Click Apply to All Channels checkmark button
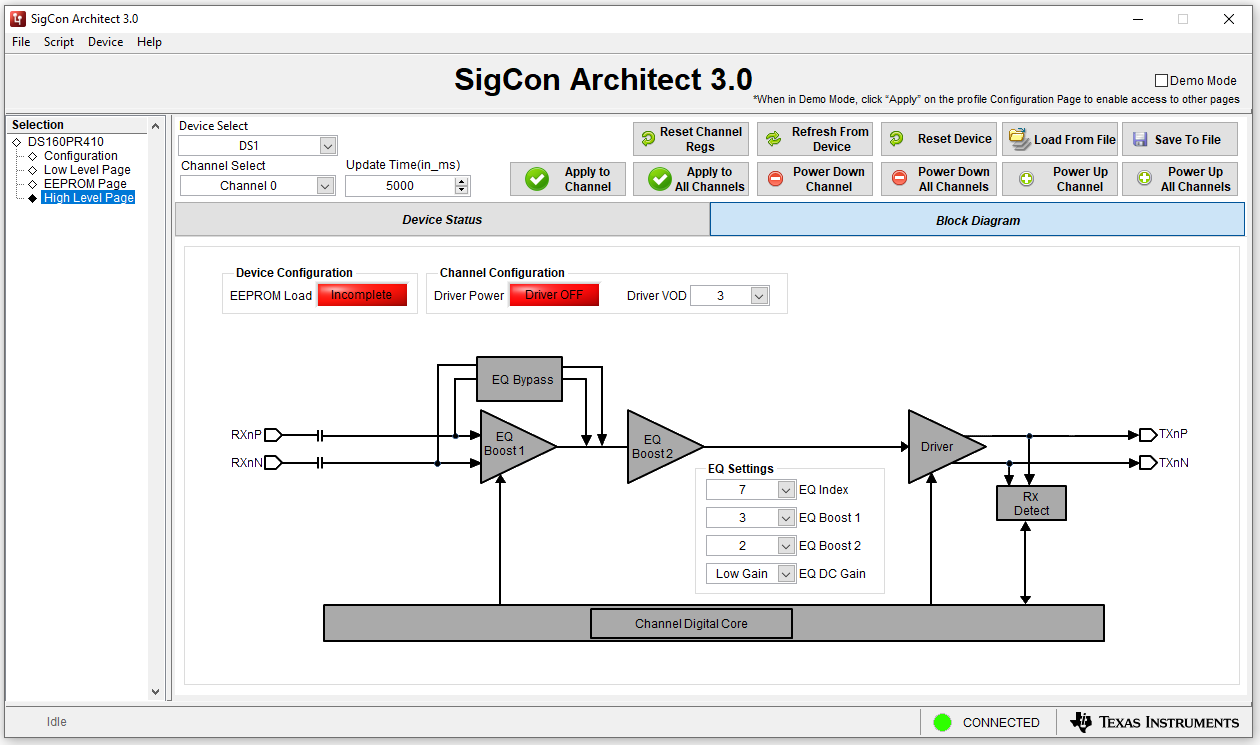 click(691, 179)
